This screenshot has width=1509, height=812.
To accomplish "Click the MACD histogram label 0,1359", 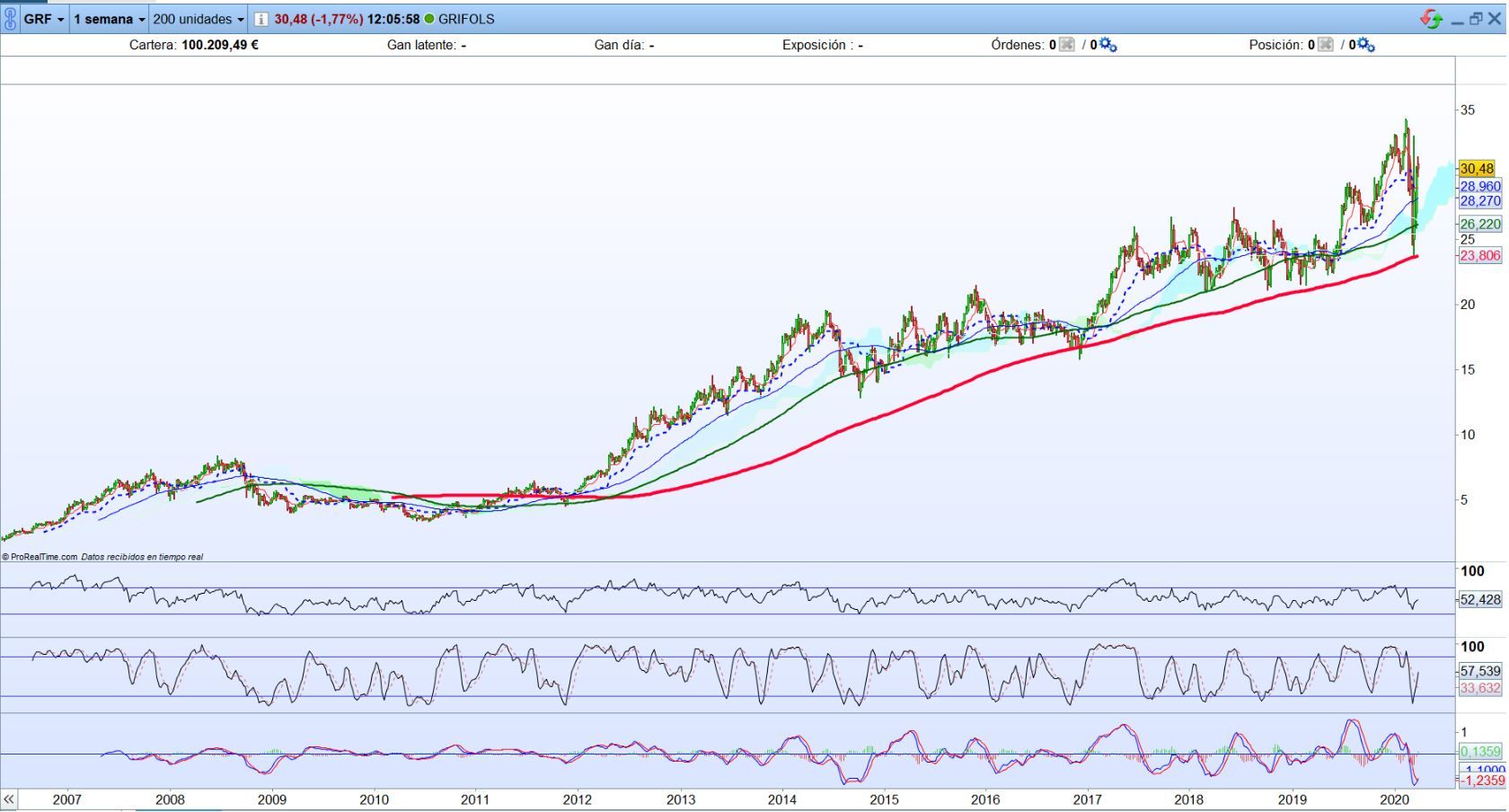I will point(1480,752).
